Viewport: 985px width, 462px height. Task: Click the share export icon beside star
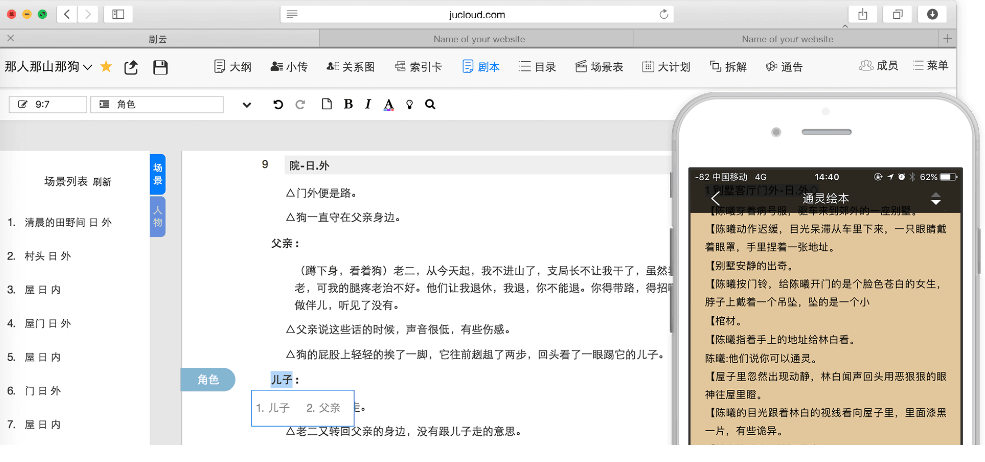pyautogui.click(x=131, y=67)
